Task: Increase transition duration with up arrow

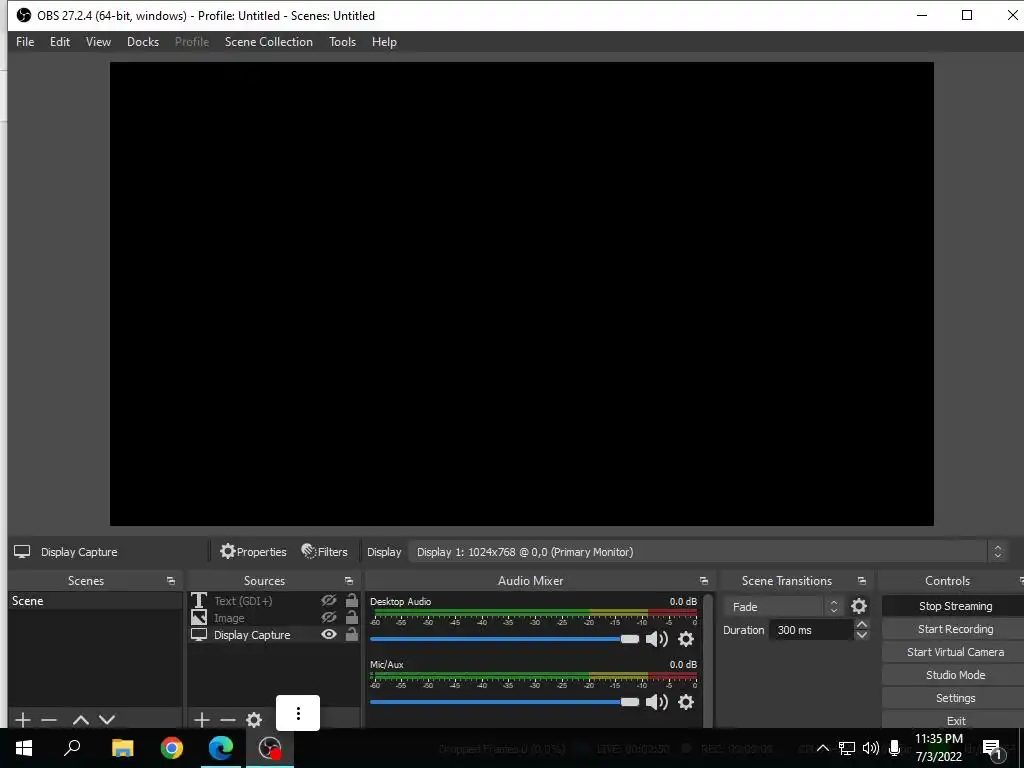Action: [862, 624]
